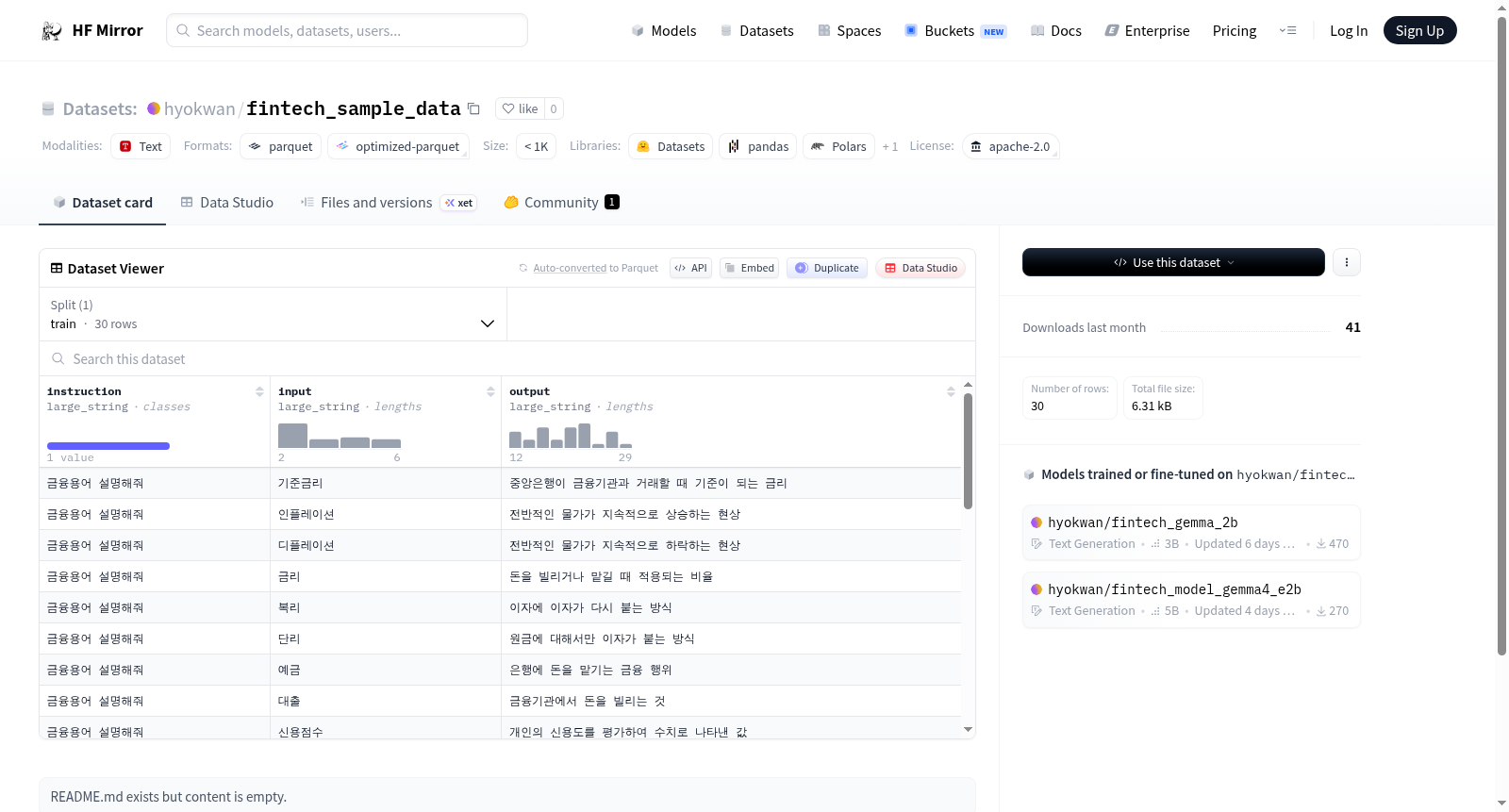The width and height of the screenshot is (1509, 812).
Task: Open the Files and versions tab
Action: pos(389,202)
